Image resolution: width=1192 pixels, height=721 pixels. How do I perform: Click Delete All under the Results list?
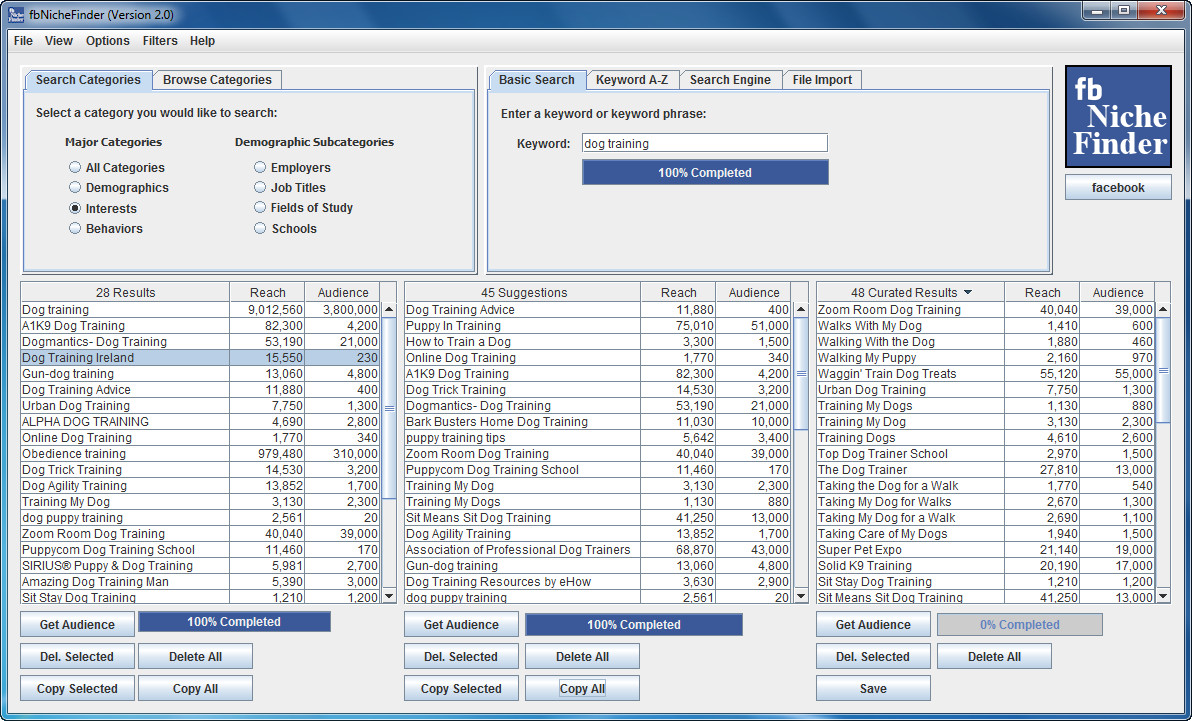click(195, 656)
